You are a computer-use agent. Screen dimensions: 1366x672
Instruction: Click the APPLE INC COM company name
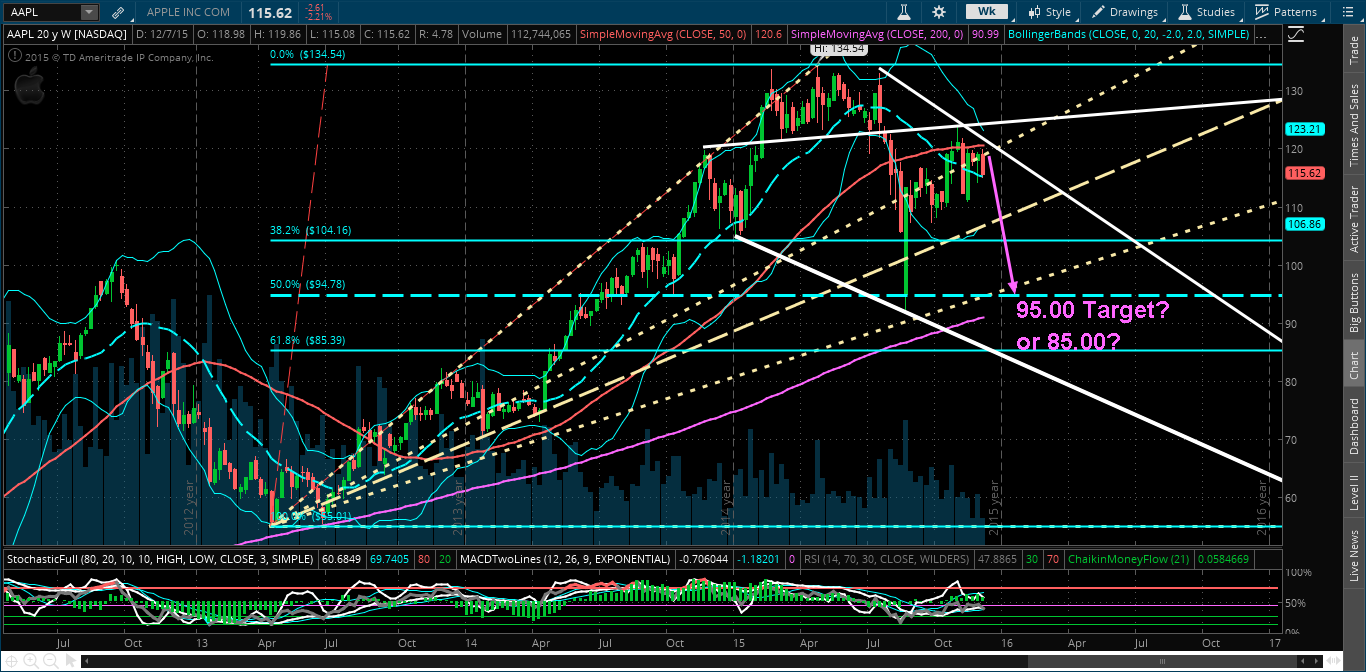188,12
